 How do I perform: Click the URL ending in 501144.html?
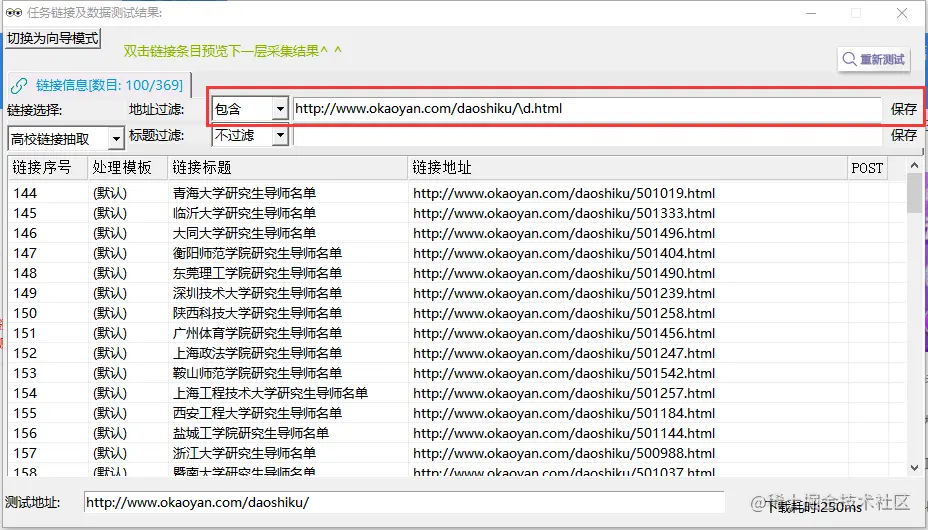pos(564,433)
